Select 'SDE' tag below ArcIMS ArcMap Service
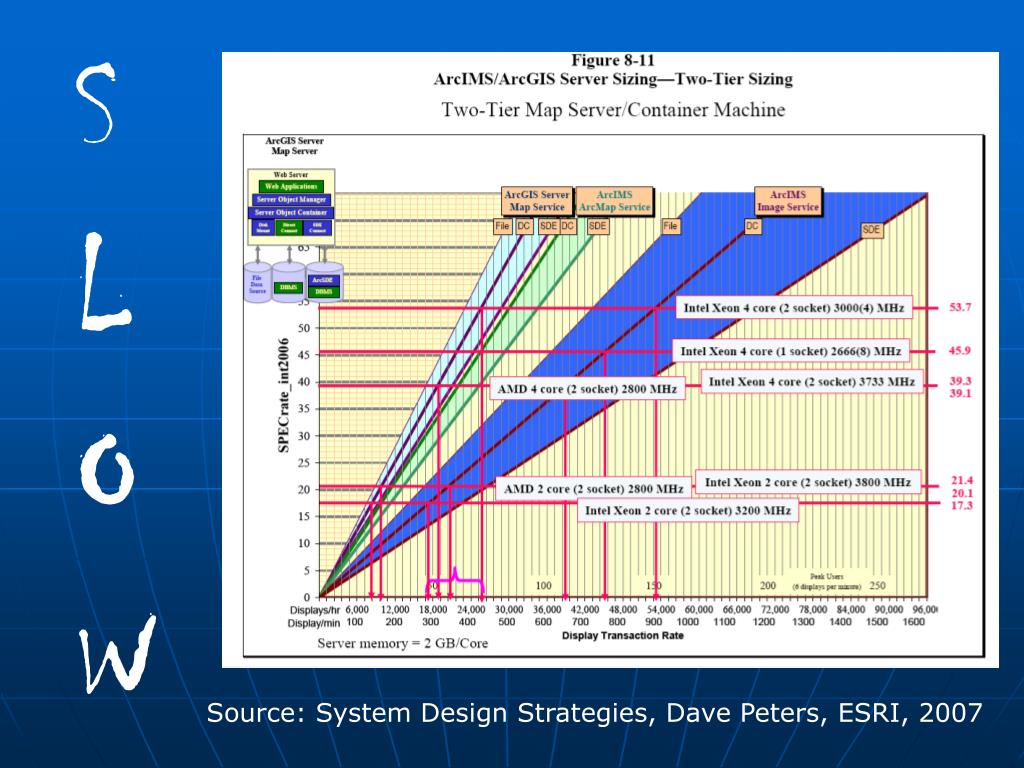The image size is (1024, 768). point(598,226)
